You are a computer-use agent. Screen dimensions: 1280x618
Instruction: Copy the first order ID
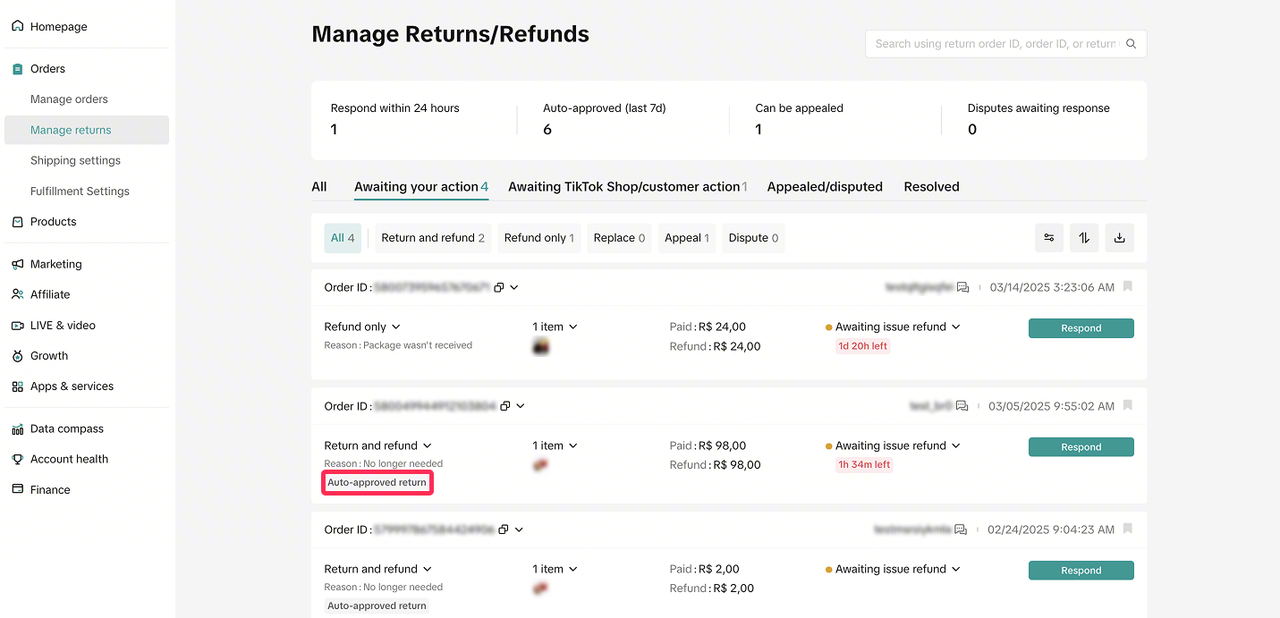[499, 288]
